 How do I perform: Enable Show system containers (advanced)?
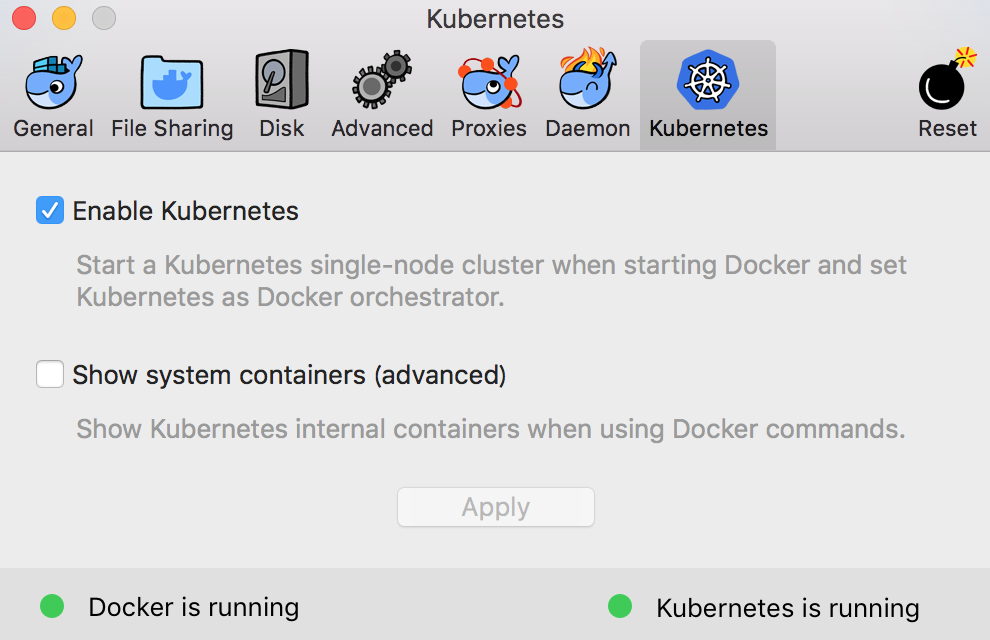point(49,374)
